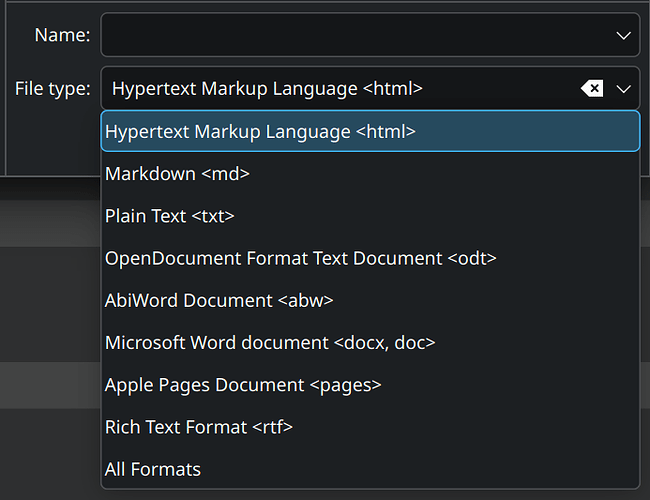Pick Apple Pages Document <pages>

pyautogui.click(x=243, y=385)
